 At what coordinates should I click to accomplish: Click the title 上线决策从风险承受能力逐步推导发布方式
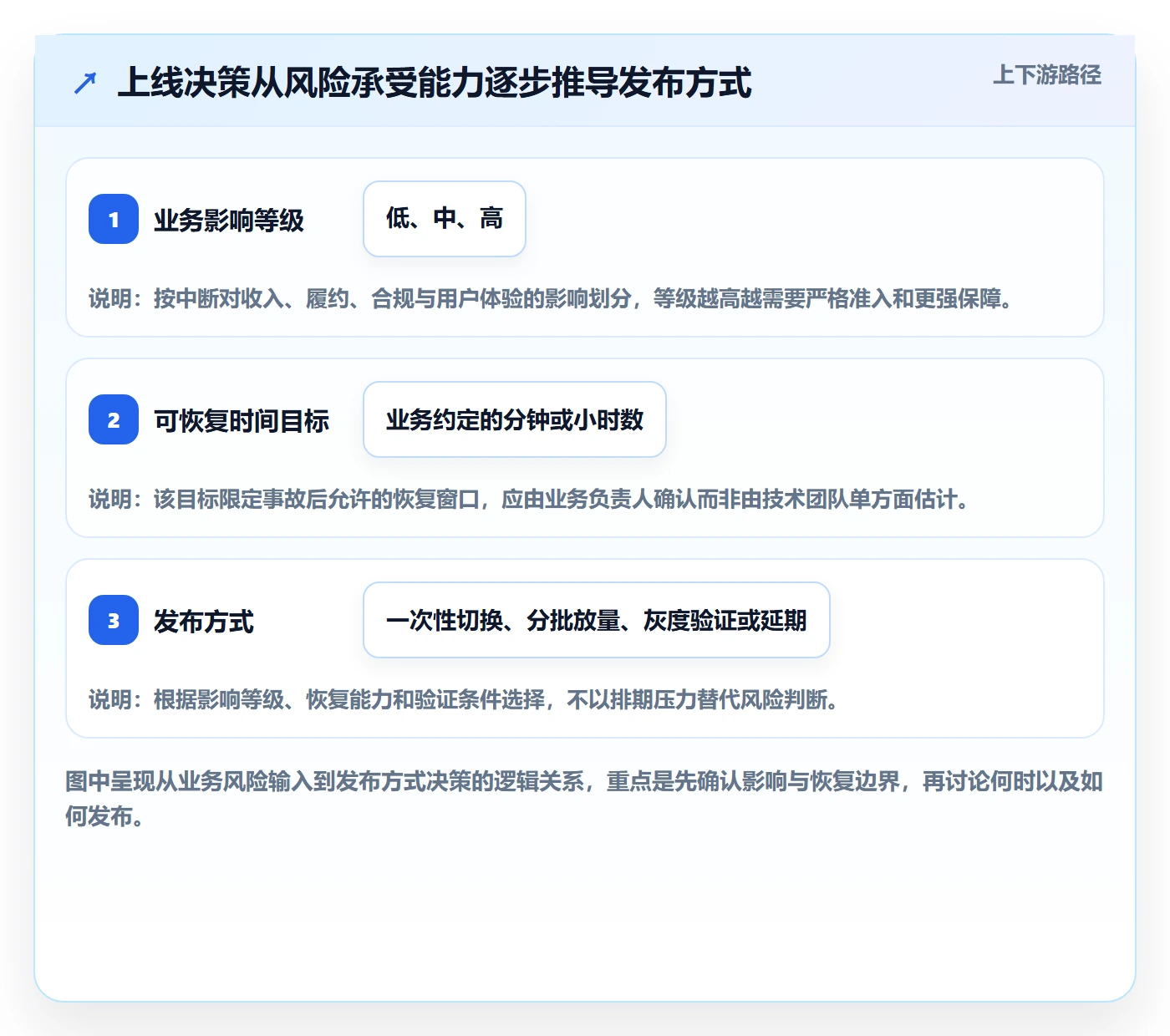[x=435, y=83]
